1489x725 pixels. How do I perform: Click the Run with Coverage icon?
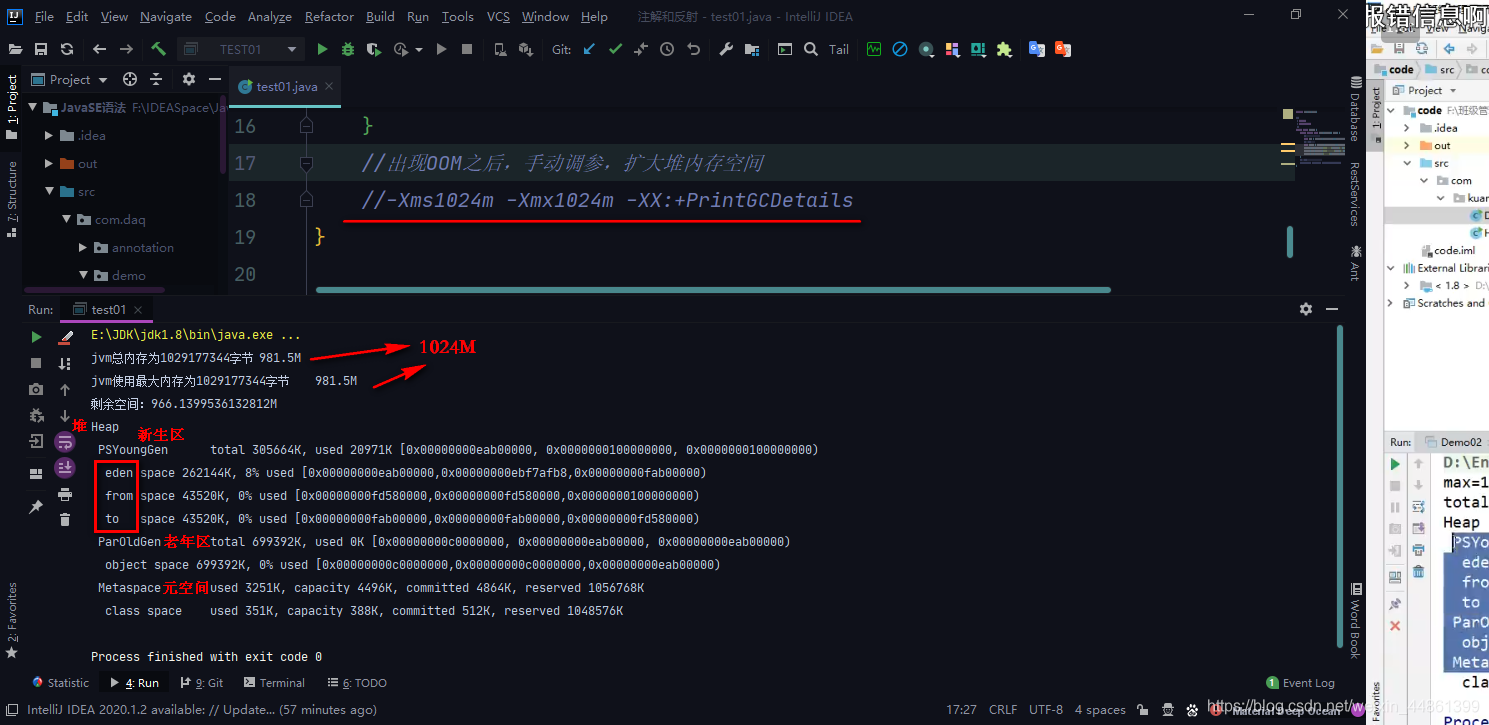374,49
